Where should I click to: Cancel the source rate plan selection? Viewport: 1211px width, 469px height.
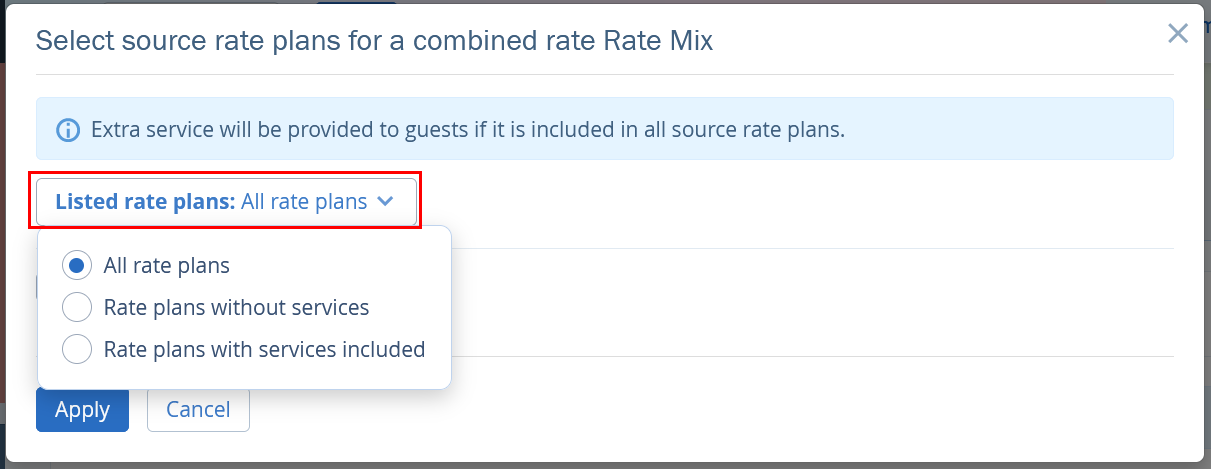tap(198, 410)
